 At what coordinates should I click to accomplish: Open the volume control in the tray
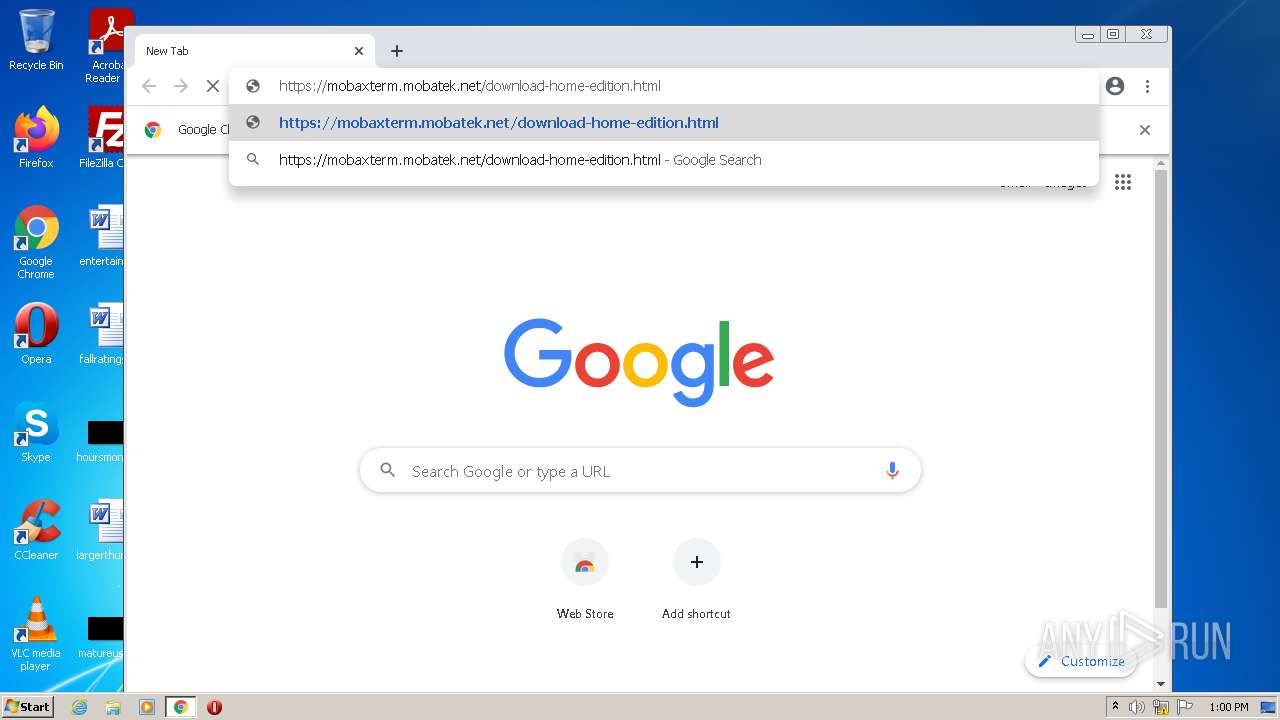pos(1136,707)
